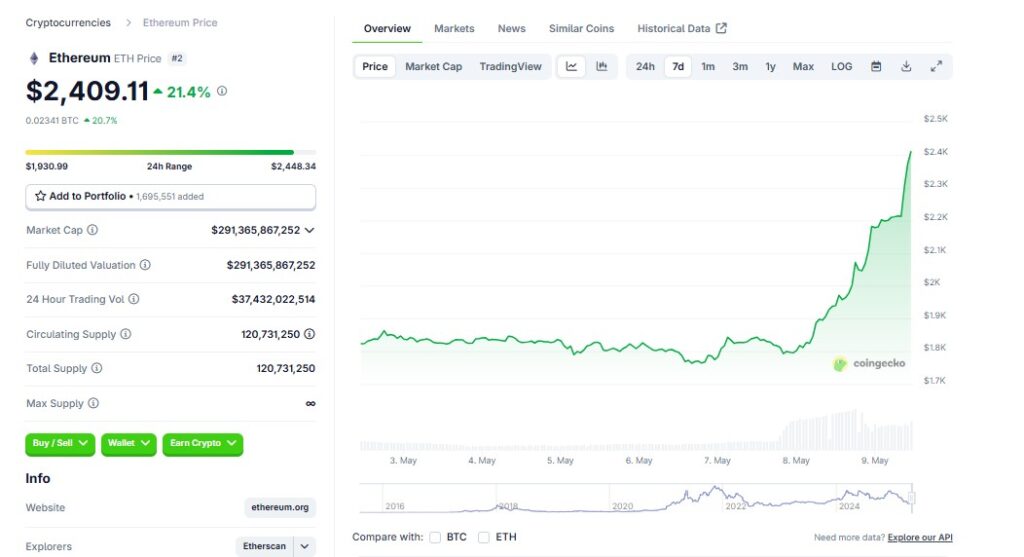
Task: Select TradingView chart mode
Action: [511, 67]
